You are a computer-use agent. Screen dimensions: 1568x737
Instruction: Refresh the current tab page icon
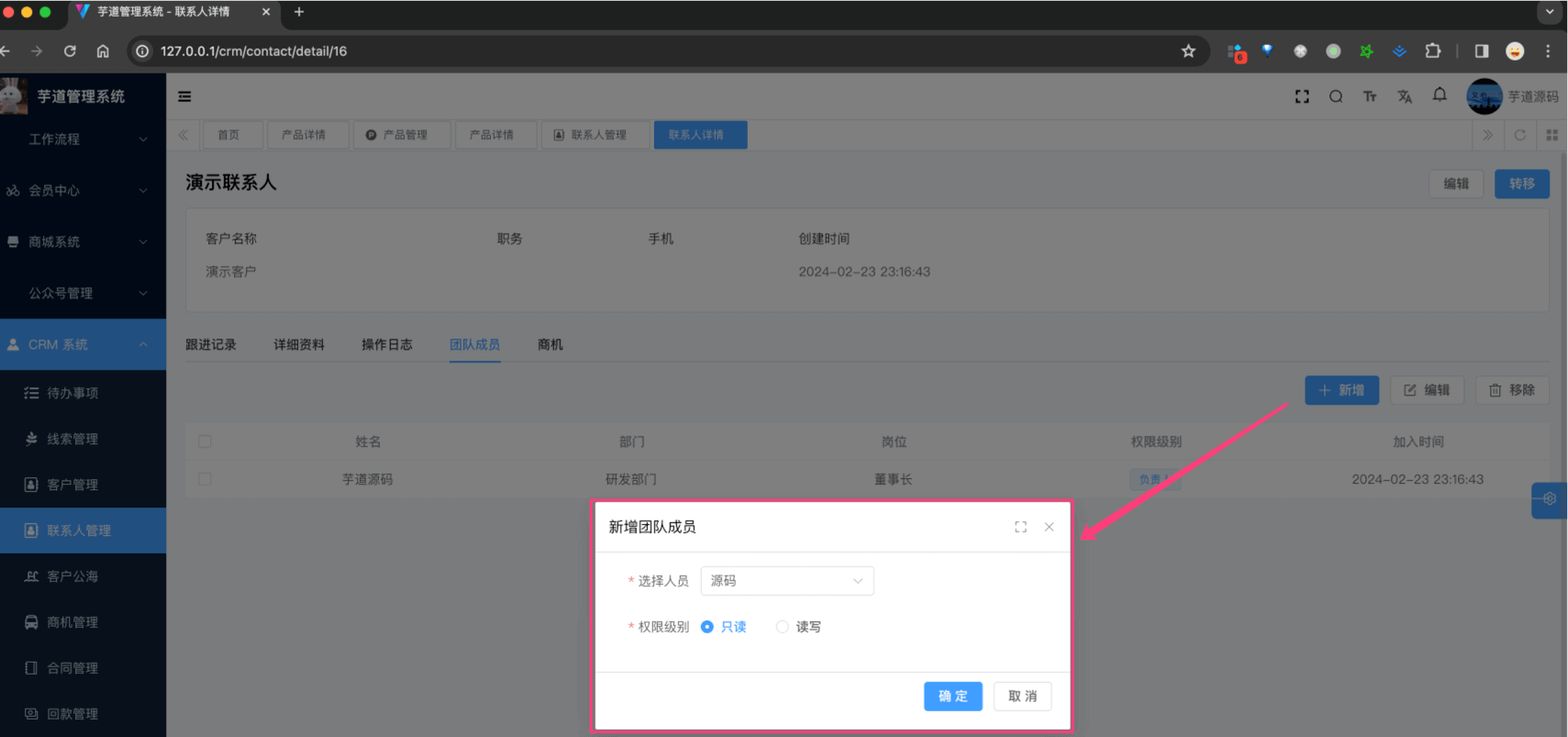click(1519, 135)
